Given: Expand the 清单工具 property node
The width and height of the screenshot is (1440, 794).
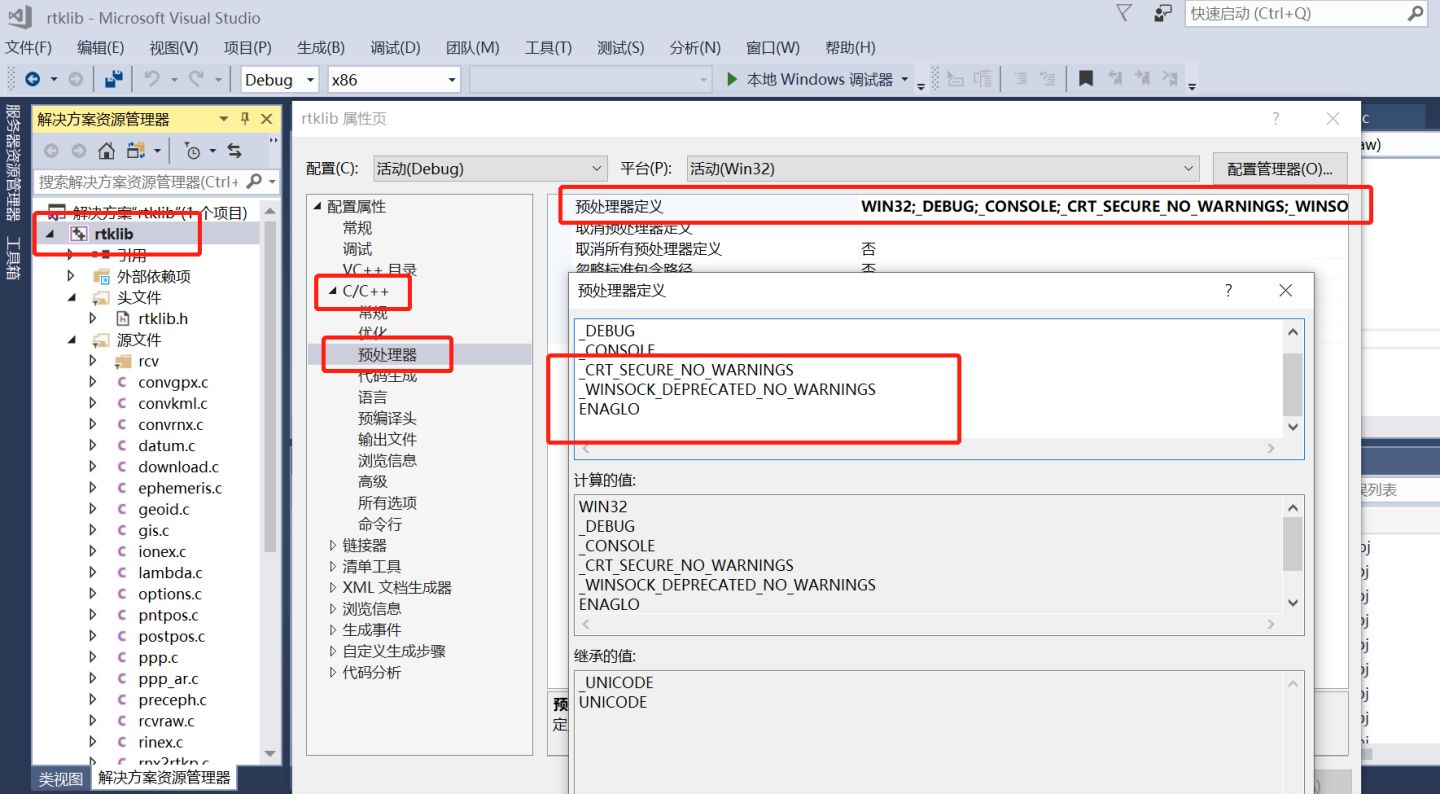Looking at the screenshot, I should point(333,566).
